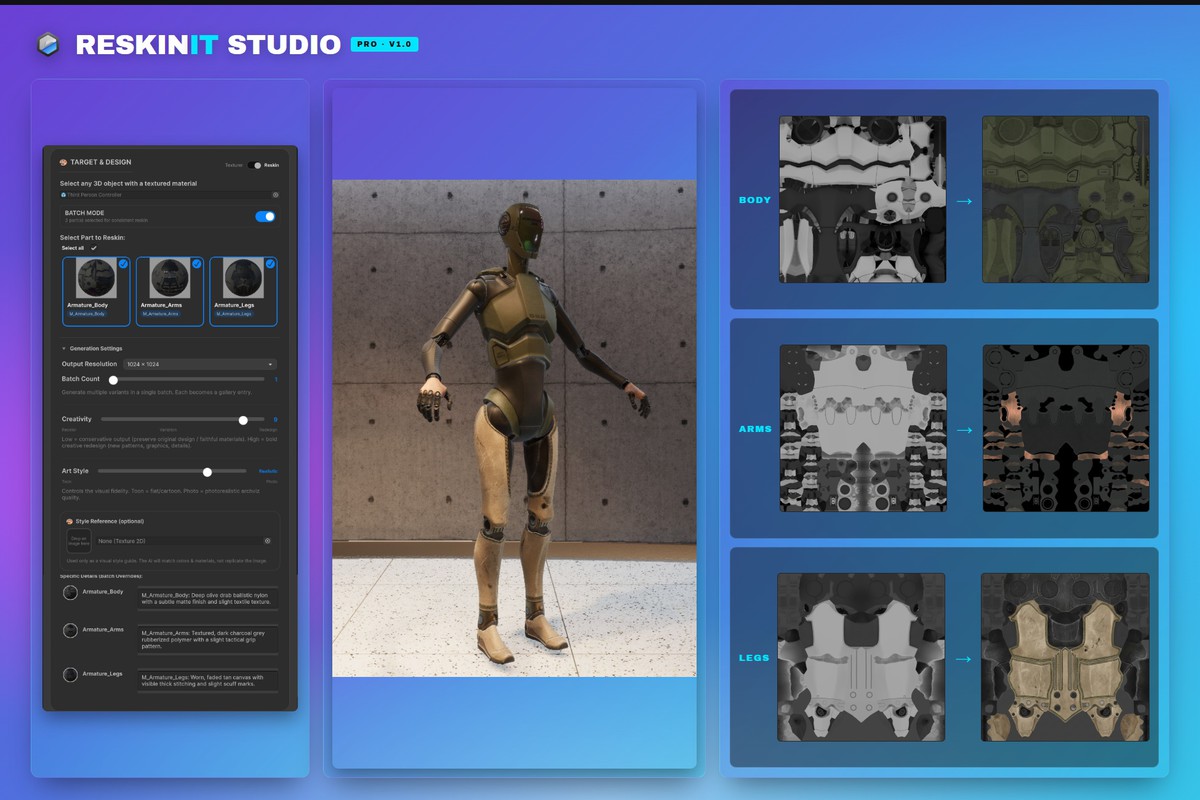Click the palette icon next to Style Reference
The width and height of the screenshot is (1200, 800).
pyautogui.click(x=70, y=521)
